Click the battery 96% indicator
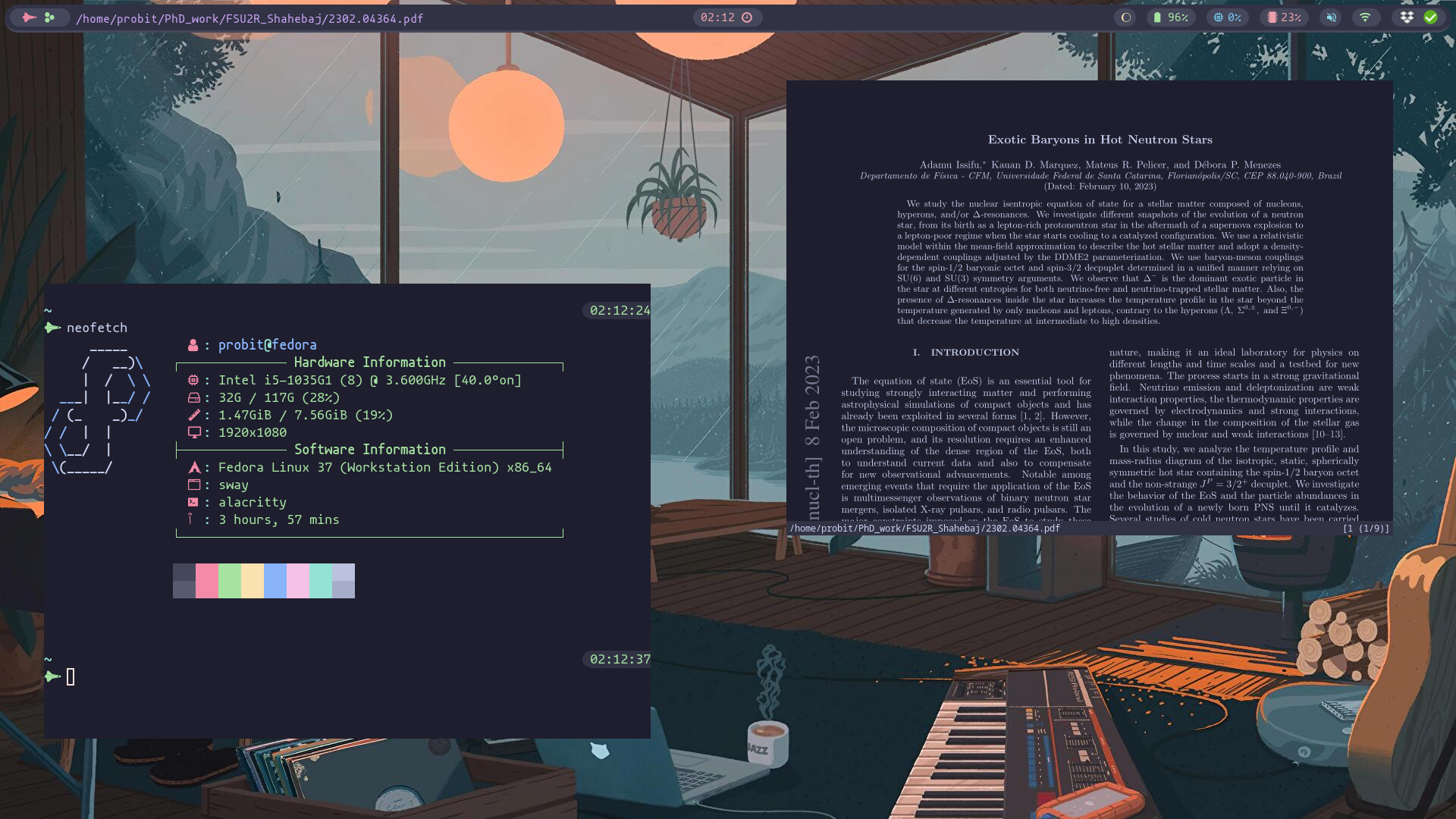Screen dimensions: 1456x819 [x=1171, y=17]
